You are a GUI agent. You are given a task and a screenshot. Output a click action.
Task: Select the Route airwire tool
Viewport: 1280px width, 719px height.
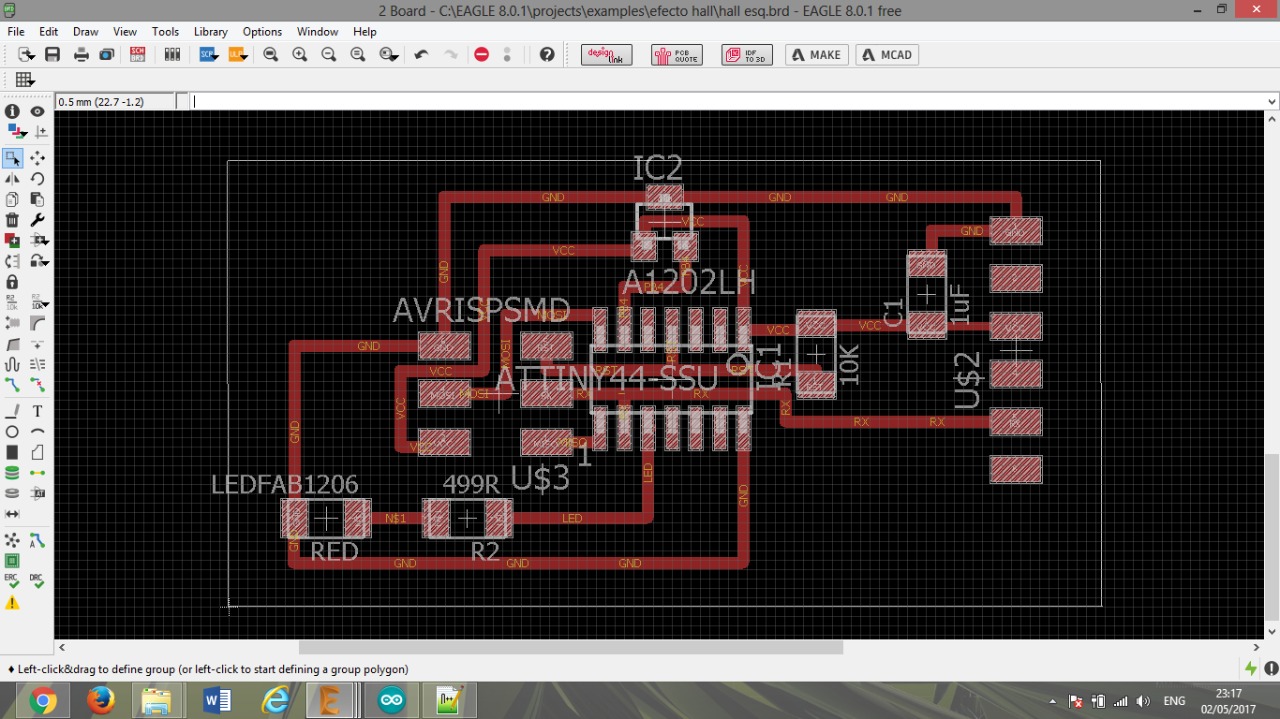coord(12,384)
